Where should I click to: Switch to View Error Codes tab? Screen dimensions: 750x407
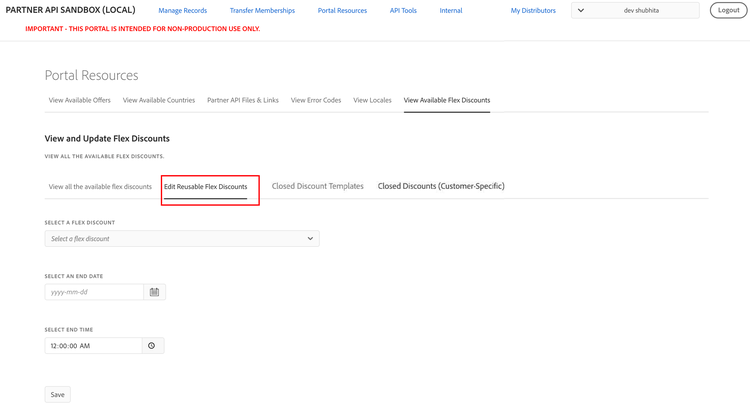tap(316, 100)
